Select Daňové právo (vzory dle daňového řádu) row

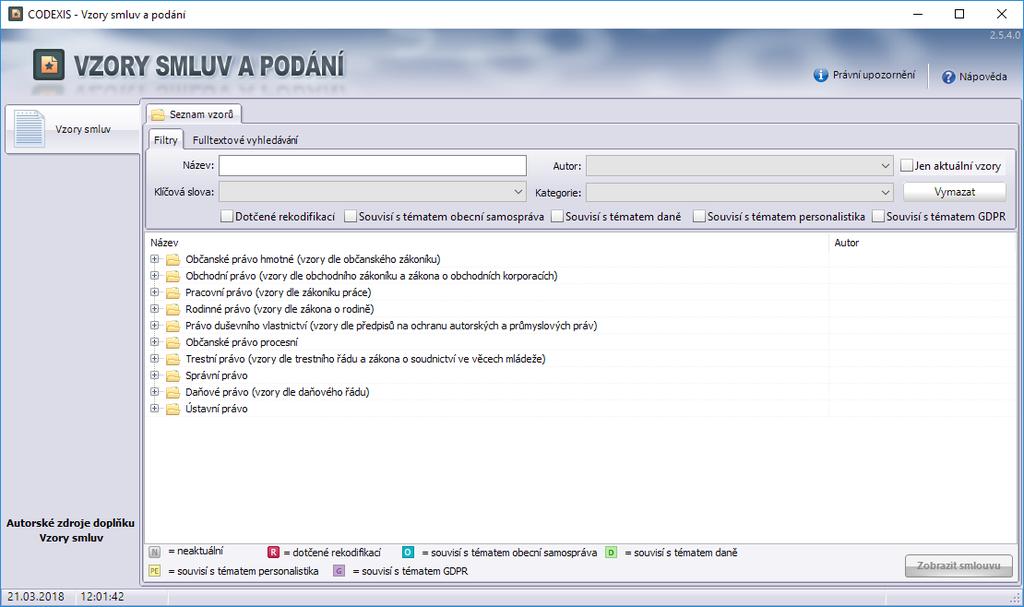[277, 392]
